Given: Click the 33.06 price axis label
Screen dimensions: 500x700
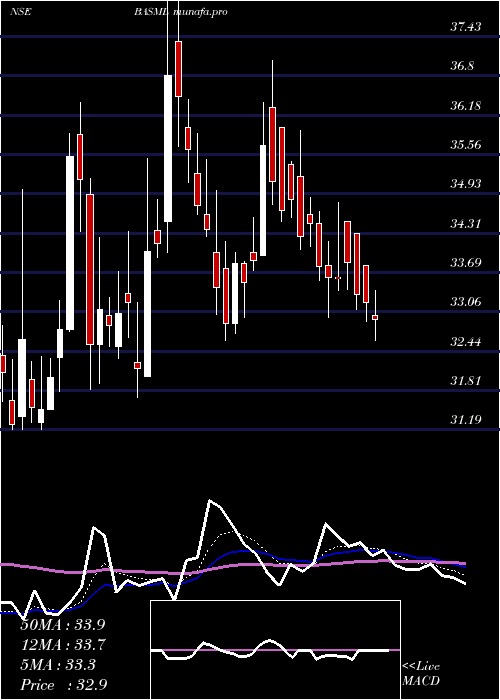Looking at the screenshot, I should (466, 302).
